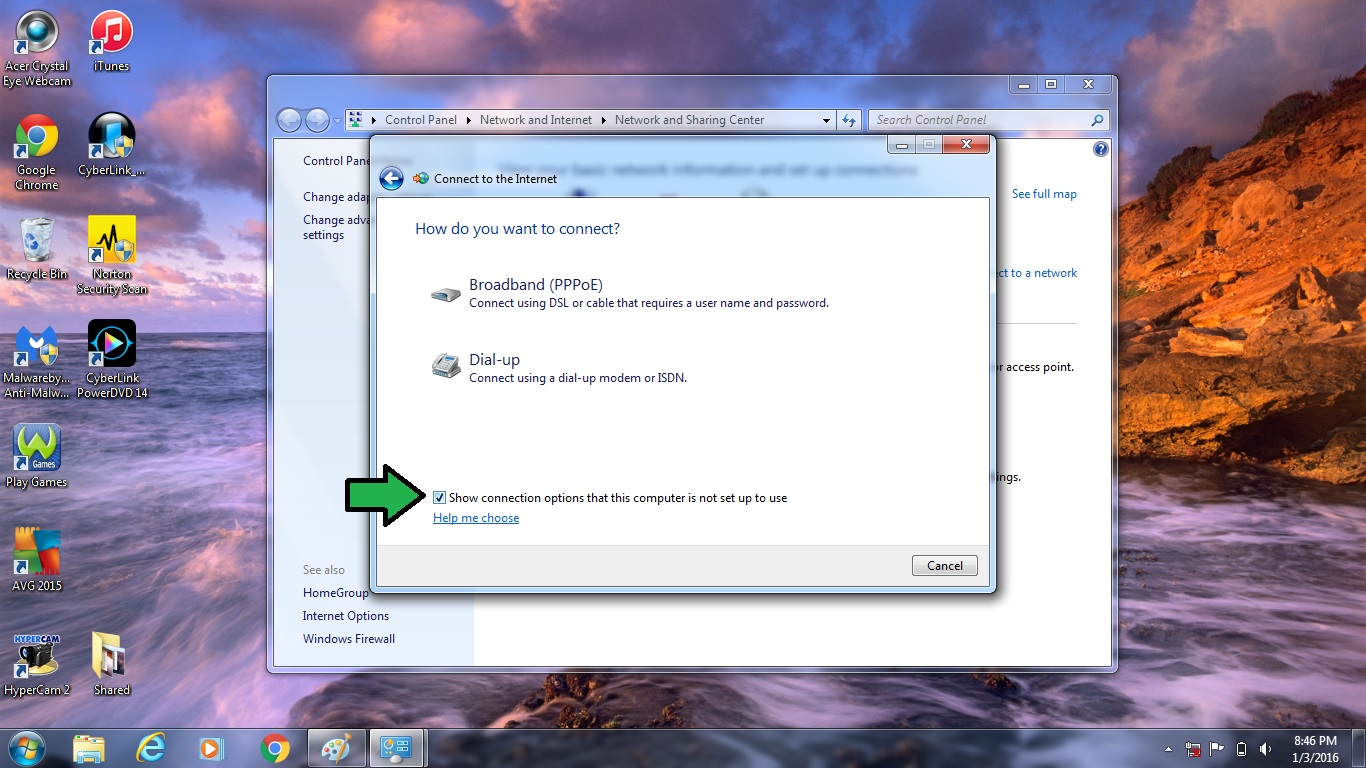Open Windows Media Player from the taskbar

pyautogui.click(x=212, y=748)
